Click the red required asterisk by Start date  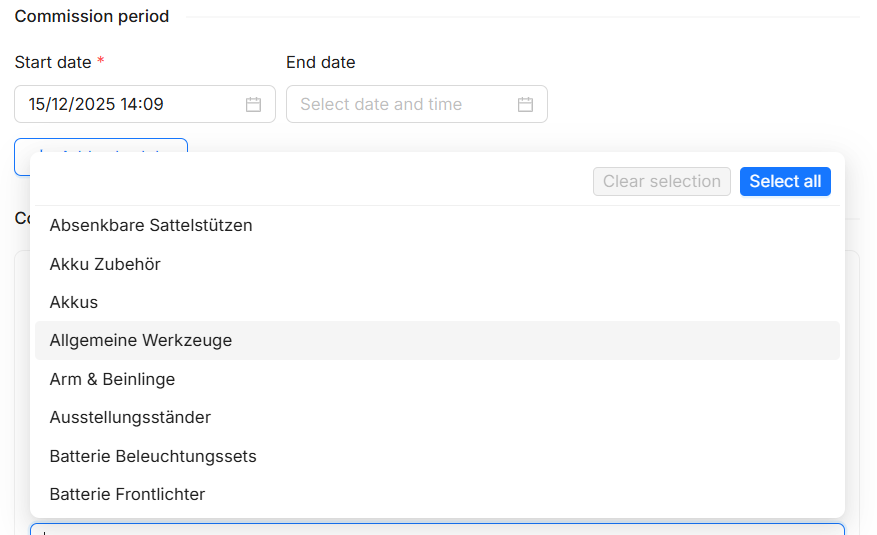pos(101,62)
